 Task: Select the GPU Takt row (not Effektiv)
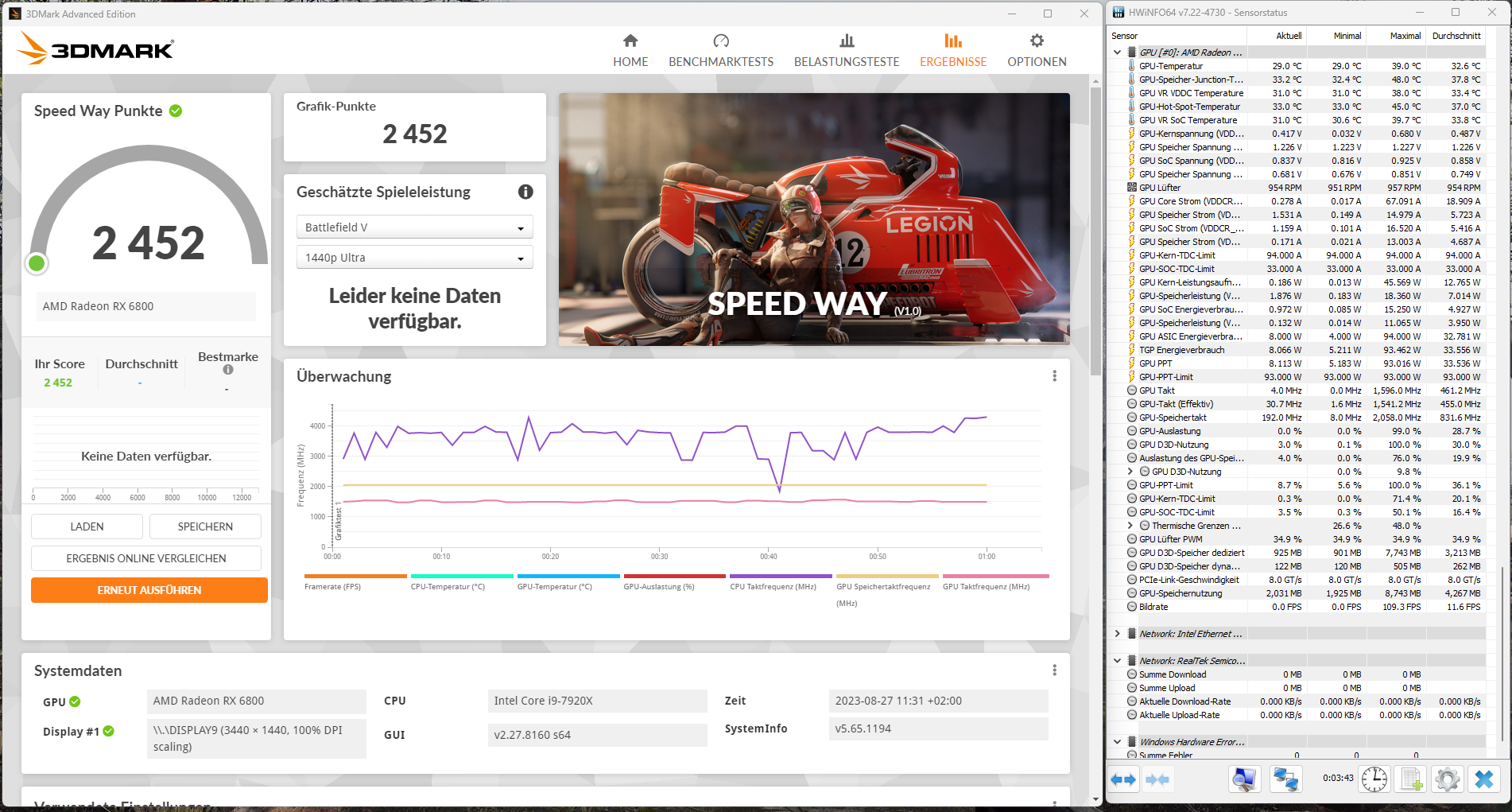pyautogui.click(x=1297, y=390)
